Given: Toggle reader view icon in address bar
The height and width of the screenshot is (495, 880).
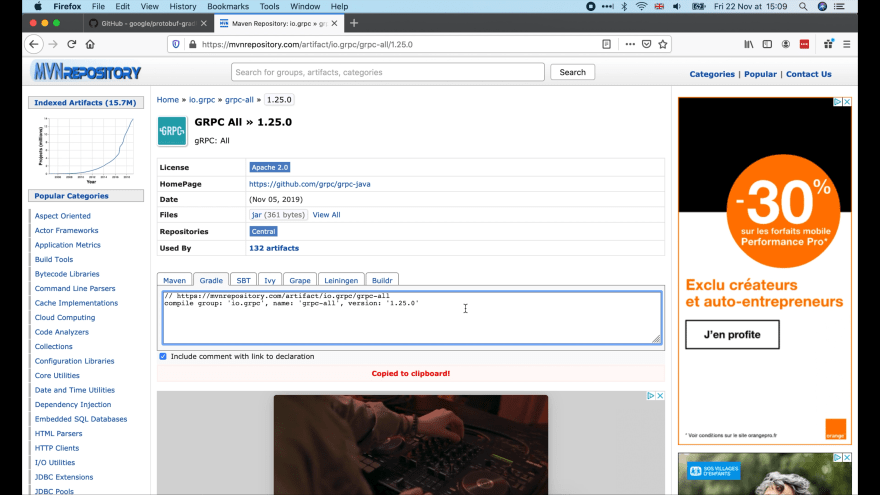Looking at the screenshot, I should coord(606,44).
